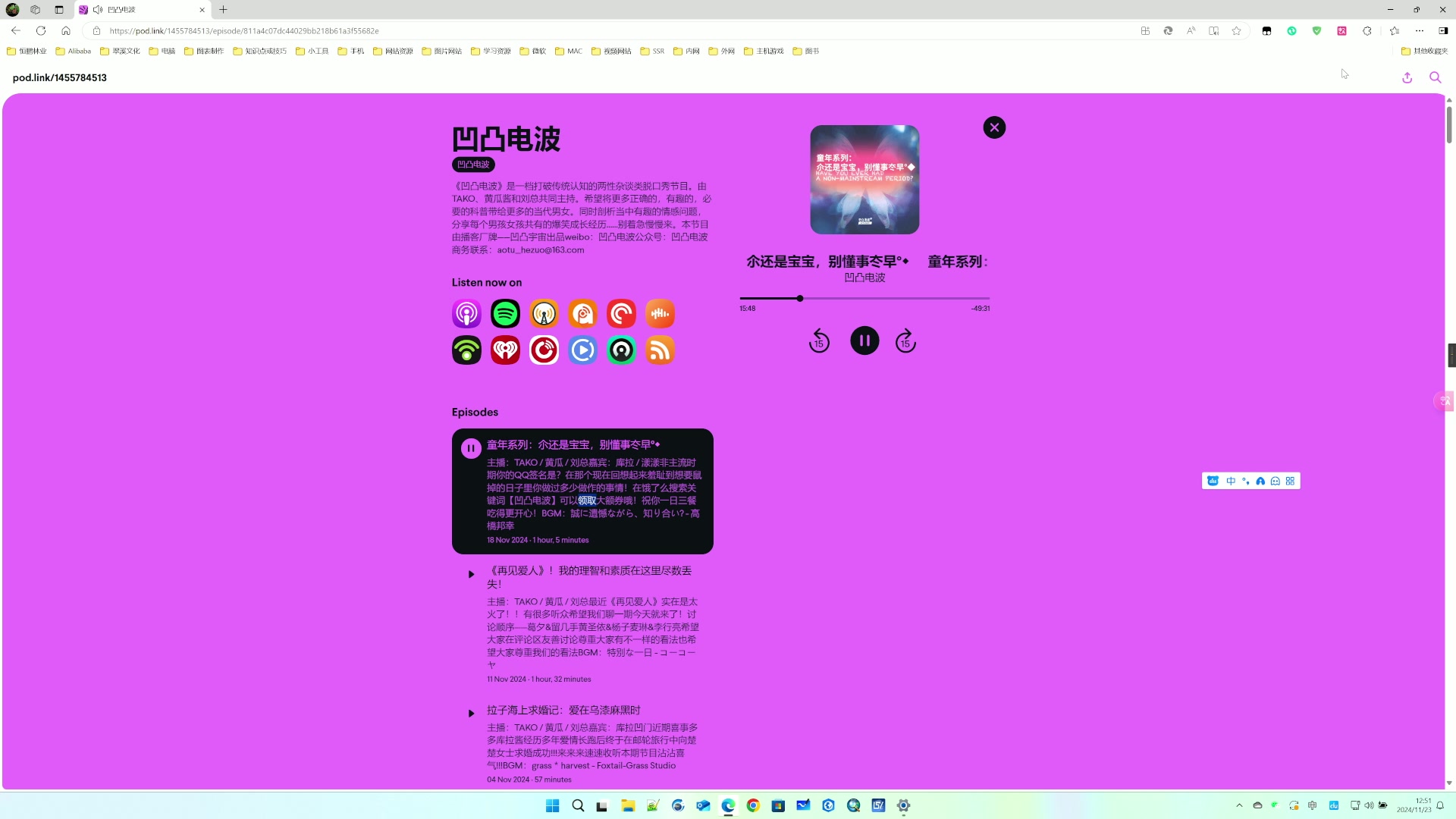
Task: Open Microsoft Store from taskbar
Action: point(778,805)
